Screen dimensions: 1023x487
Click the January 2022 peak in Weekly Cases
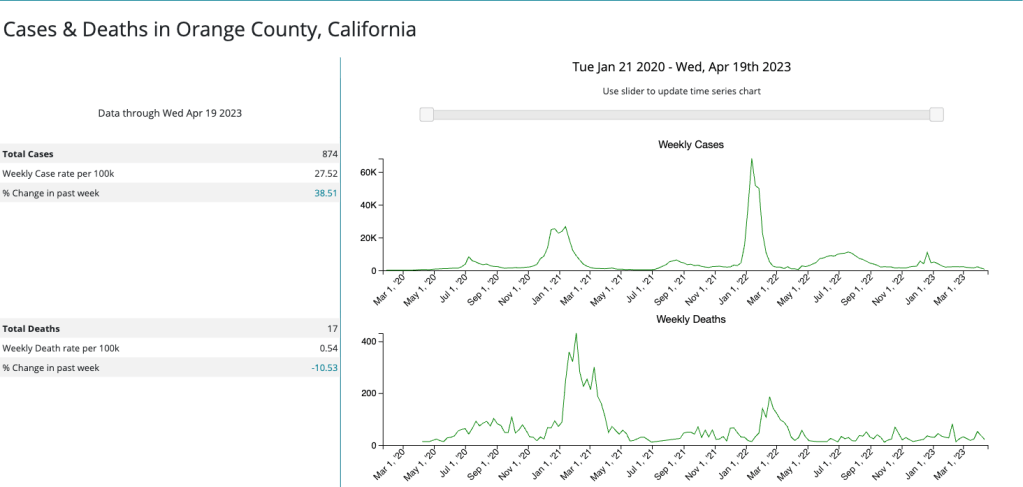(751, 160)
